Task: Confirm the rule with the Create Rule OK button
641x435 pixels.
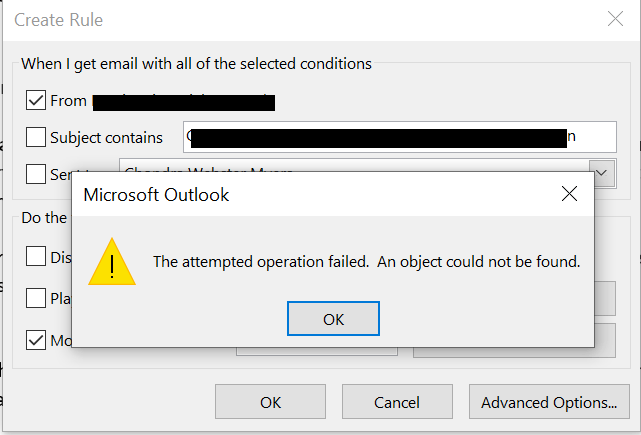Action: click(x=270, y=402)
